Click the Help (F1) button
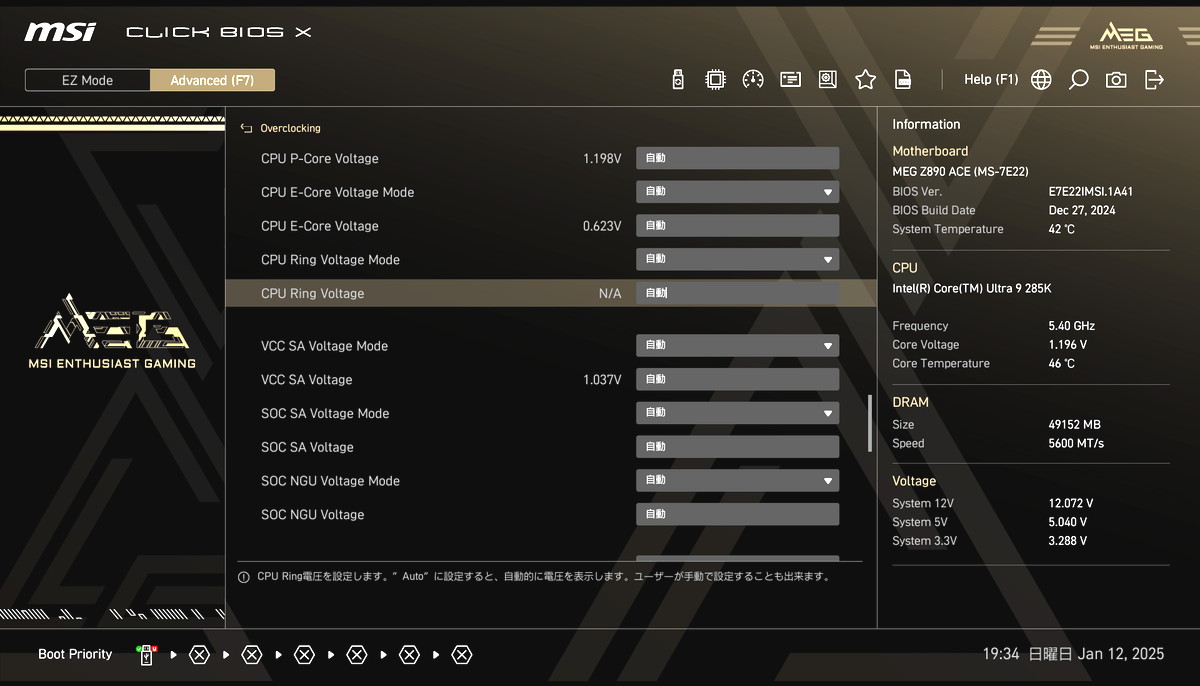Viewport: 1200px width, 686px height. (991, 79)
